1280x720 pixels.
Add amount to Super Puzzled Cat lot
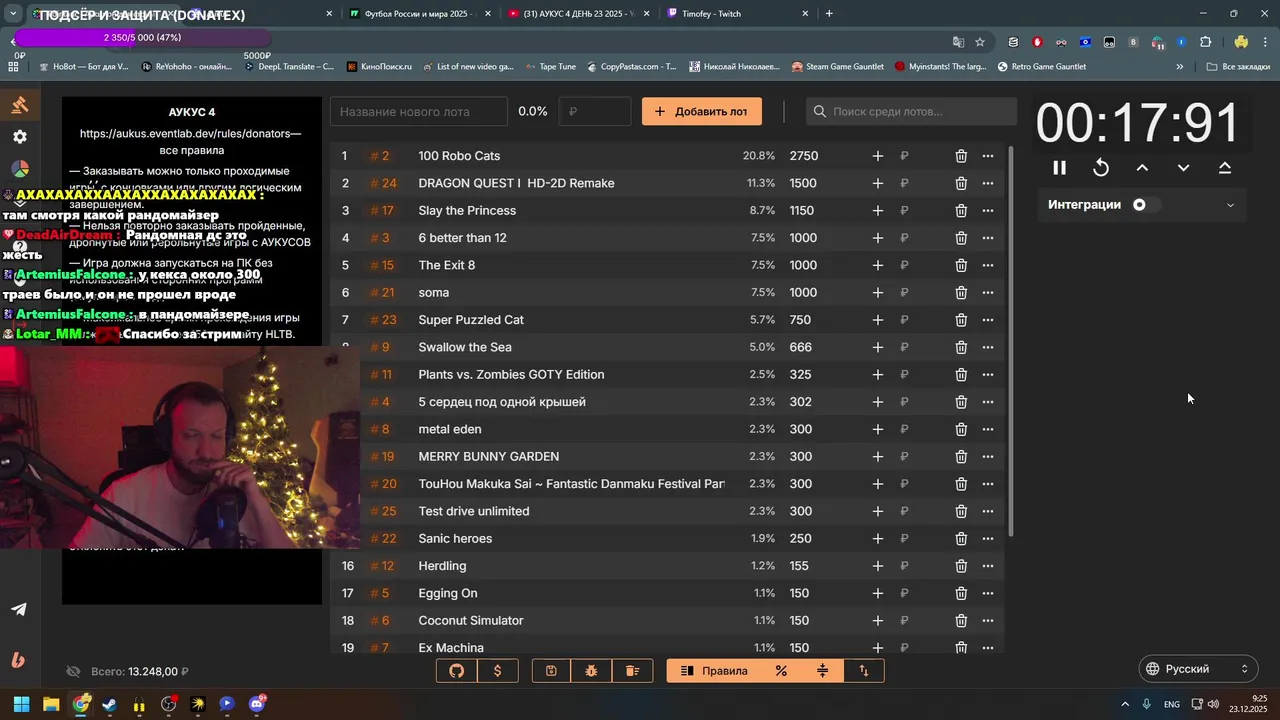[877, 320]
